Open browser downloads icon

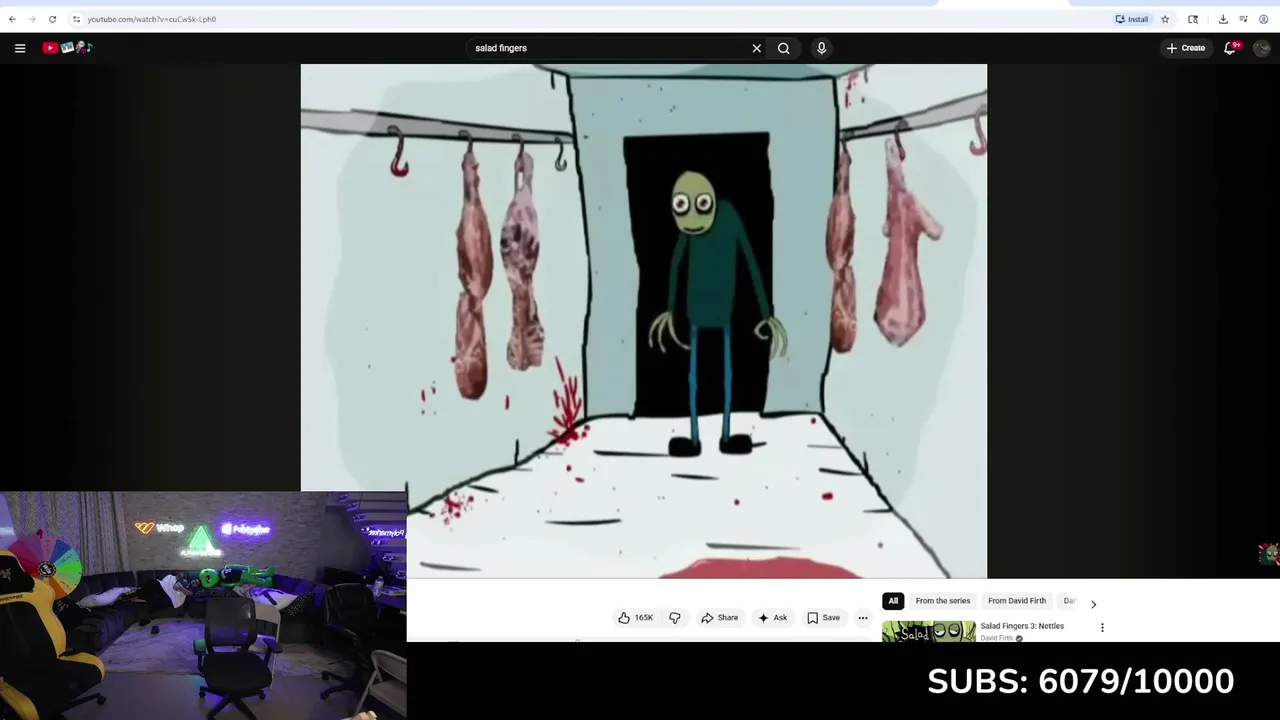[x=1223, y=19]
